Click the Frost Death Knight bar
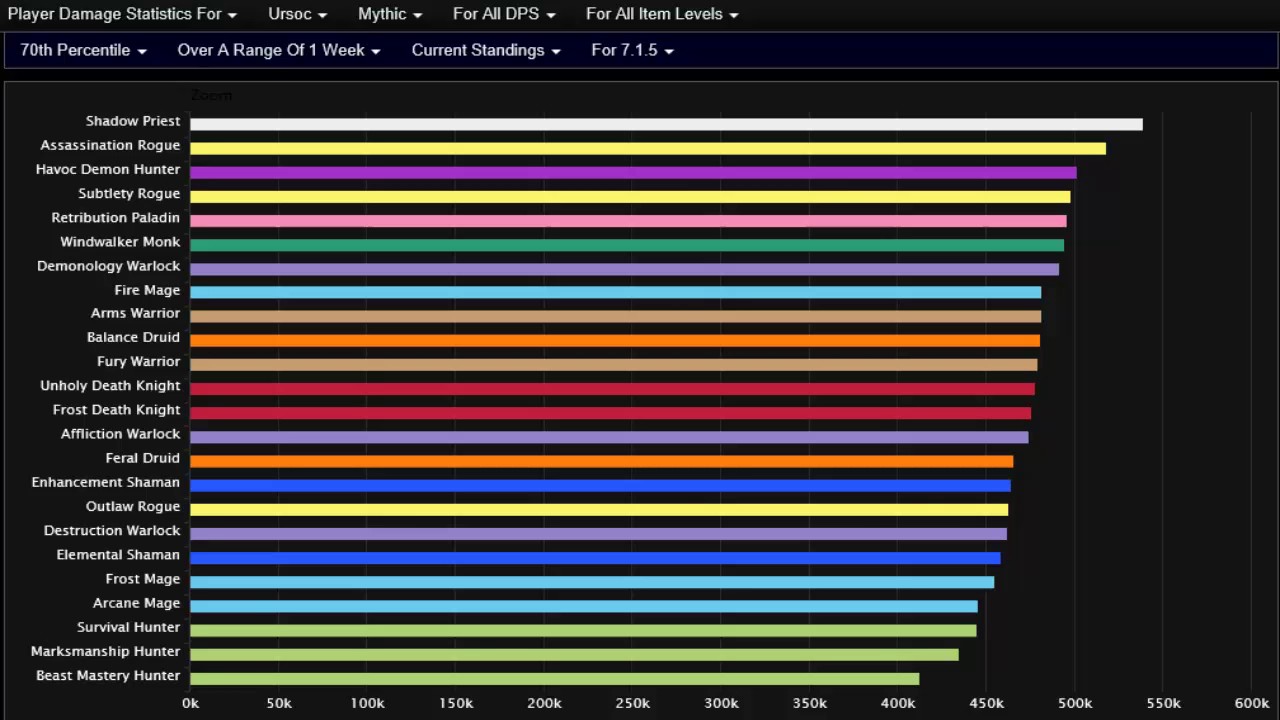 (x=610, y=413)
